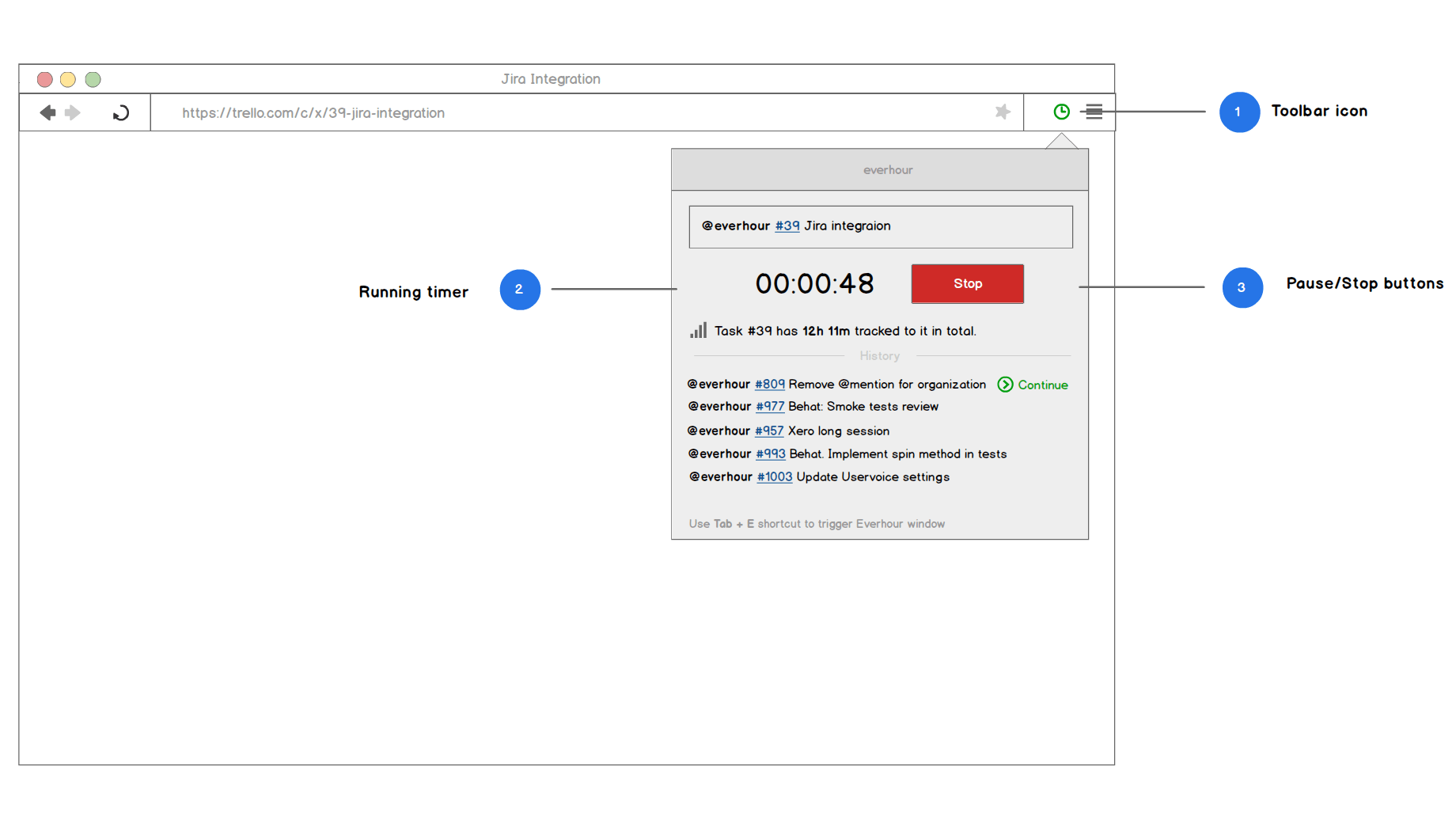Bookmark the page with the star icon
The width and height of the screenshot is (1456, 823).
click(1003, 112)
